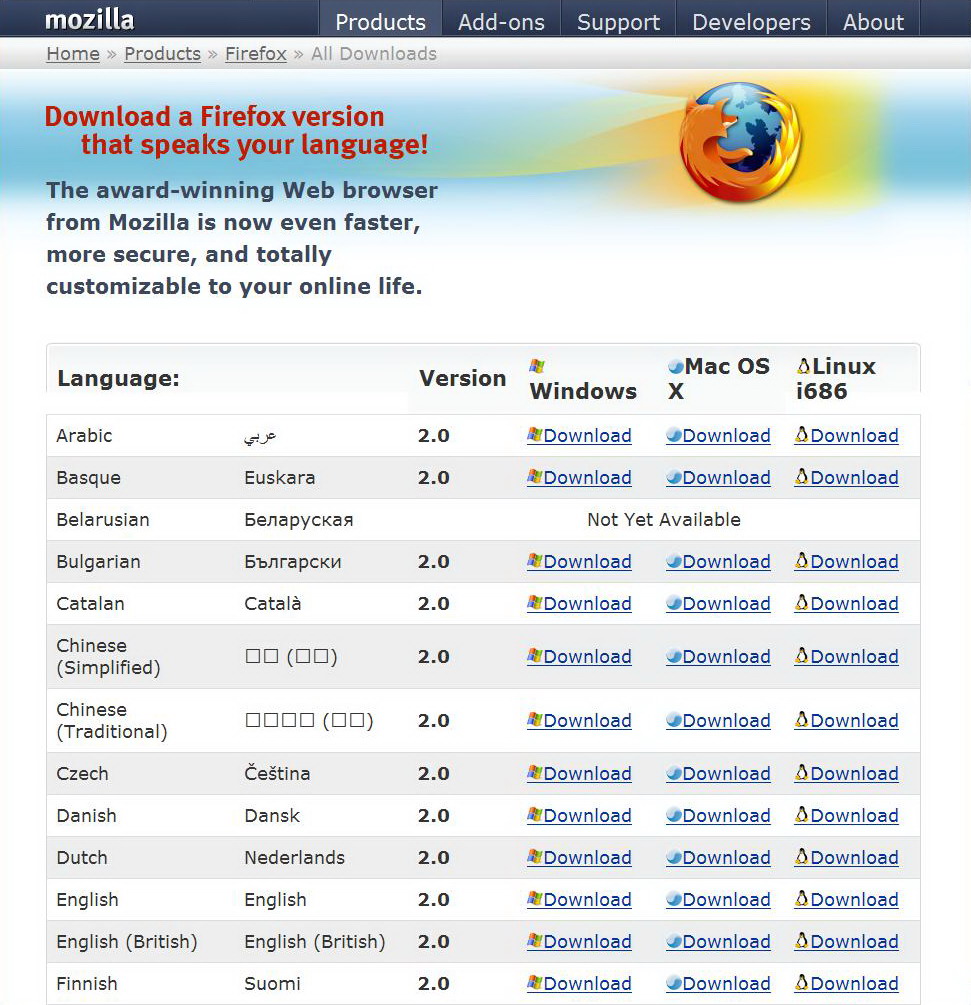971x1005 pixels.
Task: Click Mac OS X icon in table header
Action: [676, 367]
